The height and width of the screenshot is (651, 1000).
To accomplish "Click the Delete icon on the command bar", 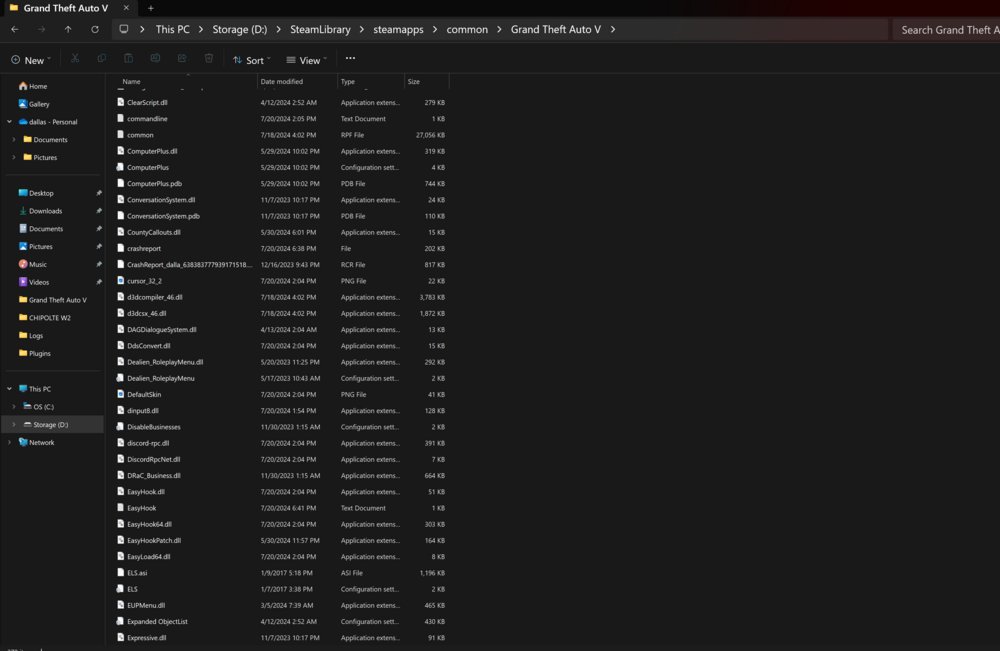I will 209,59.
